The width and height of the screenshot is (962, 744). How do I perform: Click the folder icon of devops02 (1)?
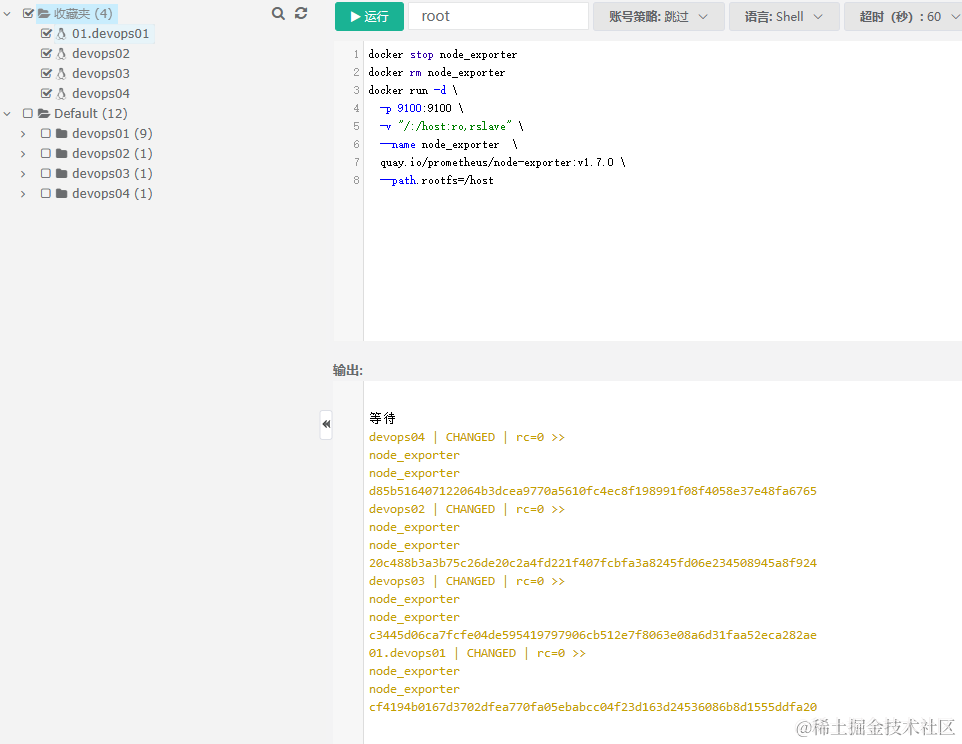click(61, 153)
